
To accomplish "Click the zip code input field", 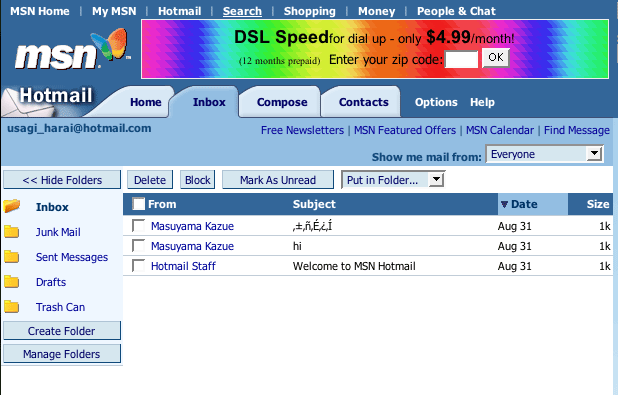I will click(461, 59).
